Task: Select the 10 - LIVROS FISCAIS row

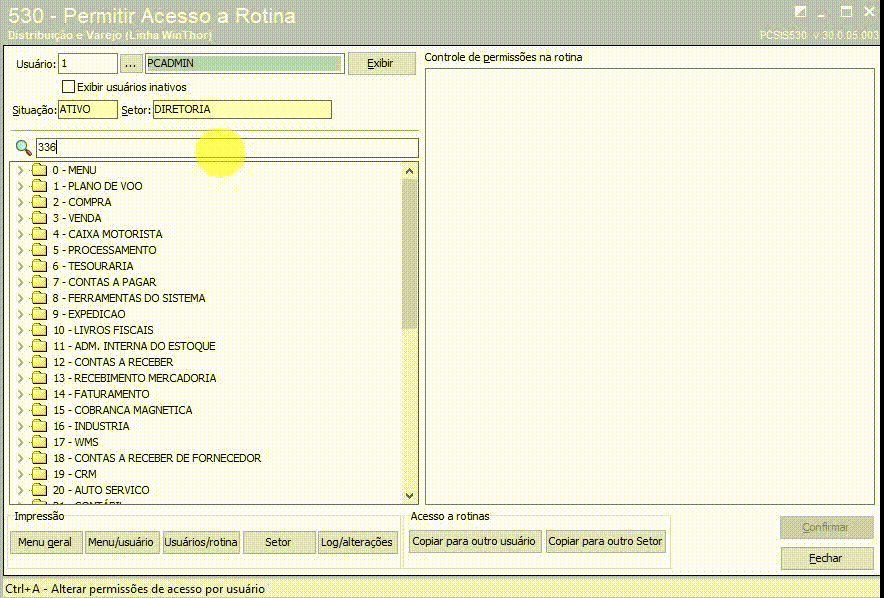Action: (103, 330)
